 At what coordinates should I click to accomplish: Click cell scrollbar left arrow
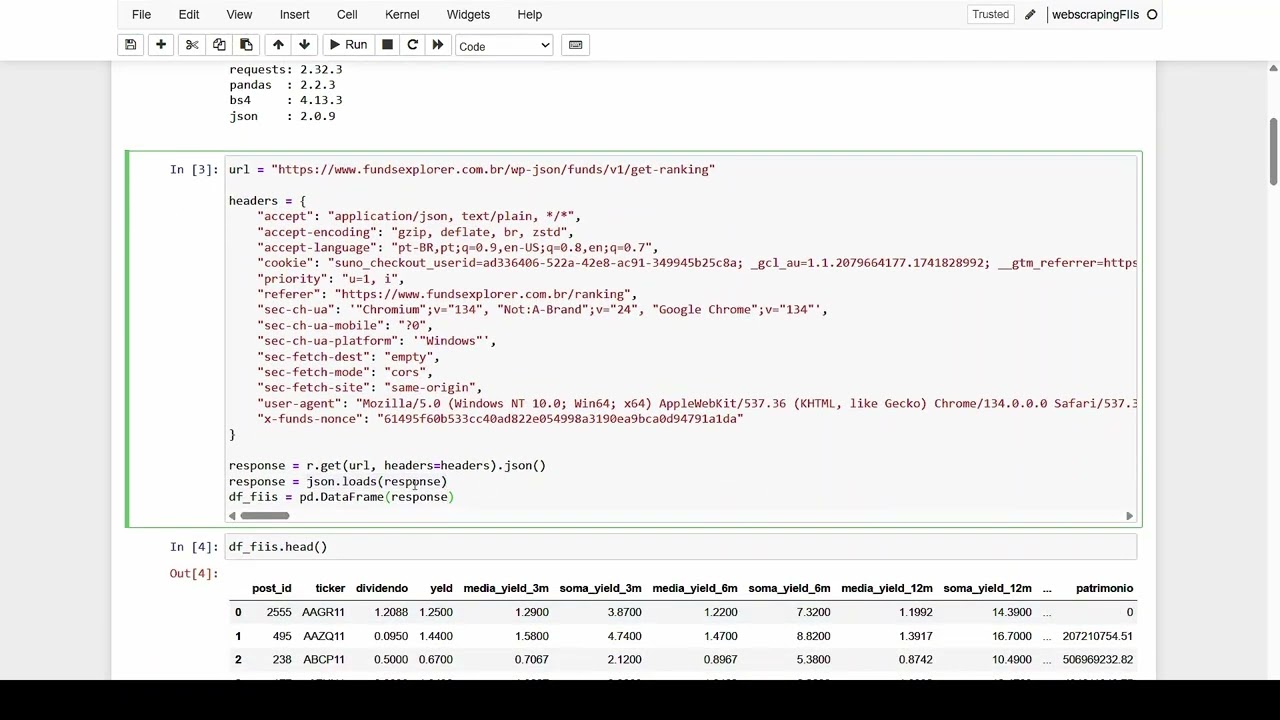[x=232, y=516]
